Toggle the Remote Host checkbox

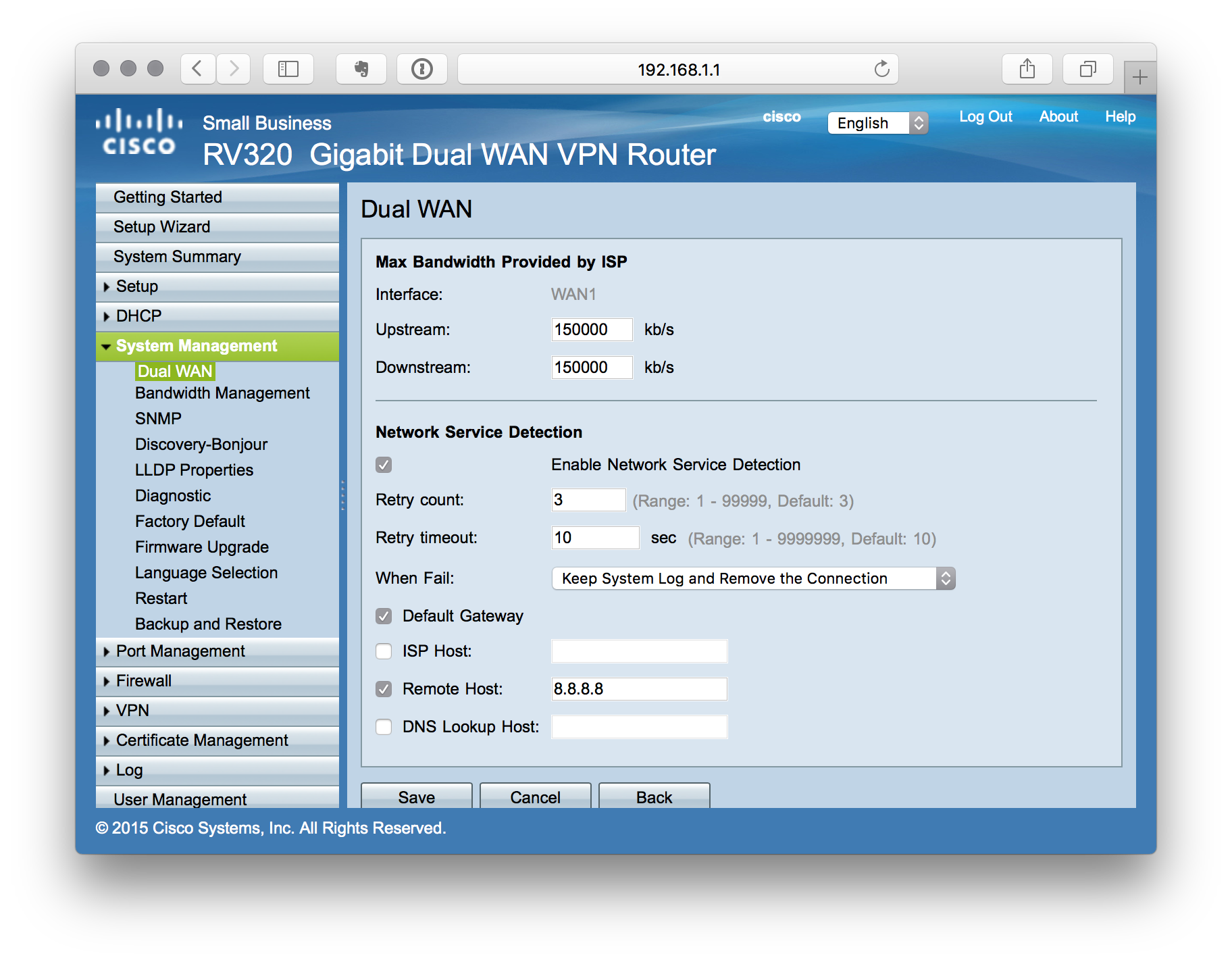[x=384, y=689]
